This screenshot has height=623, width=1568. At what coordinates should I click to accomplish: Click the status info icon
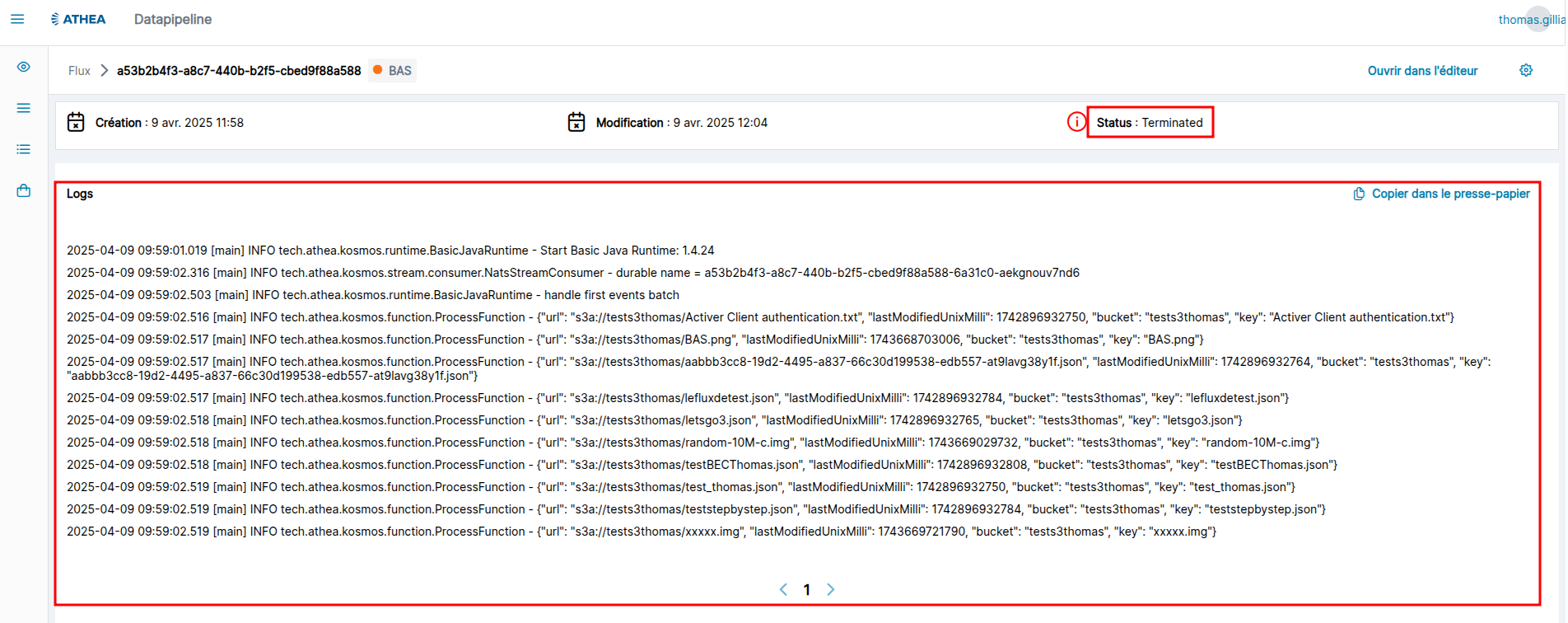coord(1076,122)
